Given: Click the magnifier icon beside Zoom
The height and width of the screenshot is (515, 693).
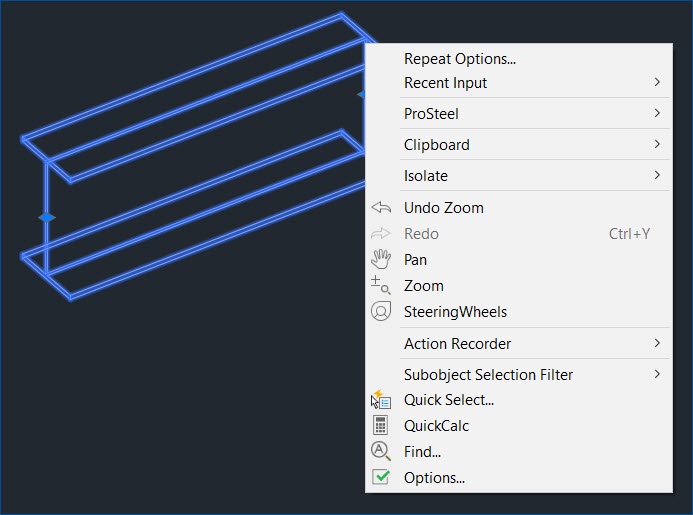Looking at the screenshot, I should (380, 286).
